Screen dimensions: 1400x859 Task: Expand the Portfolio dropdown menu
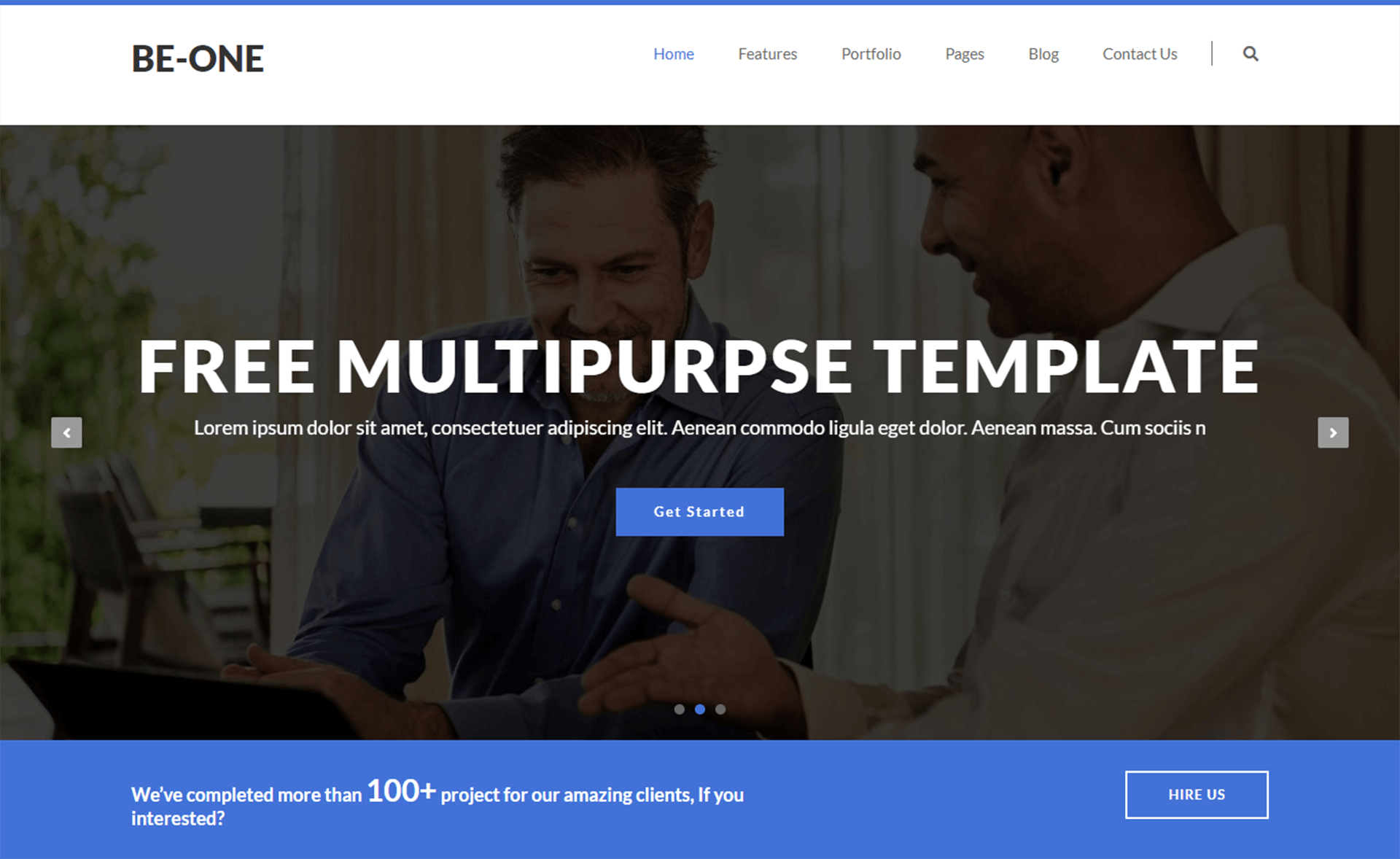pyautogui.click(x=870, y=54)
